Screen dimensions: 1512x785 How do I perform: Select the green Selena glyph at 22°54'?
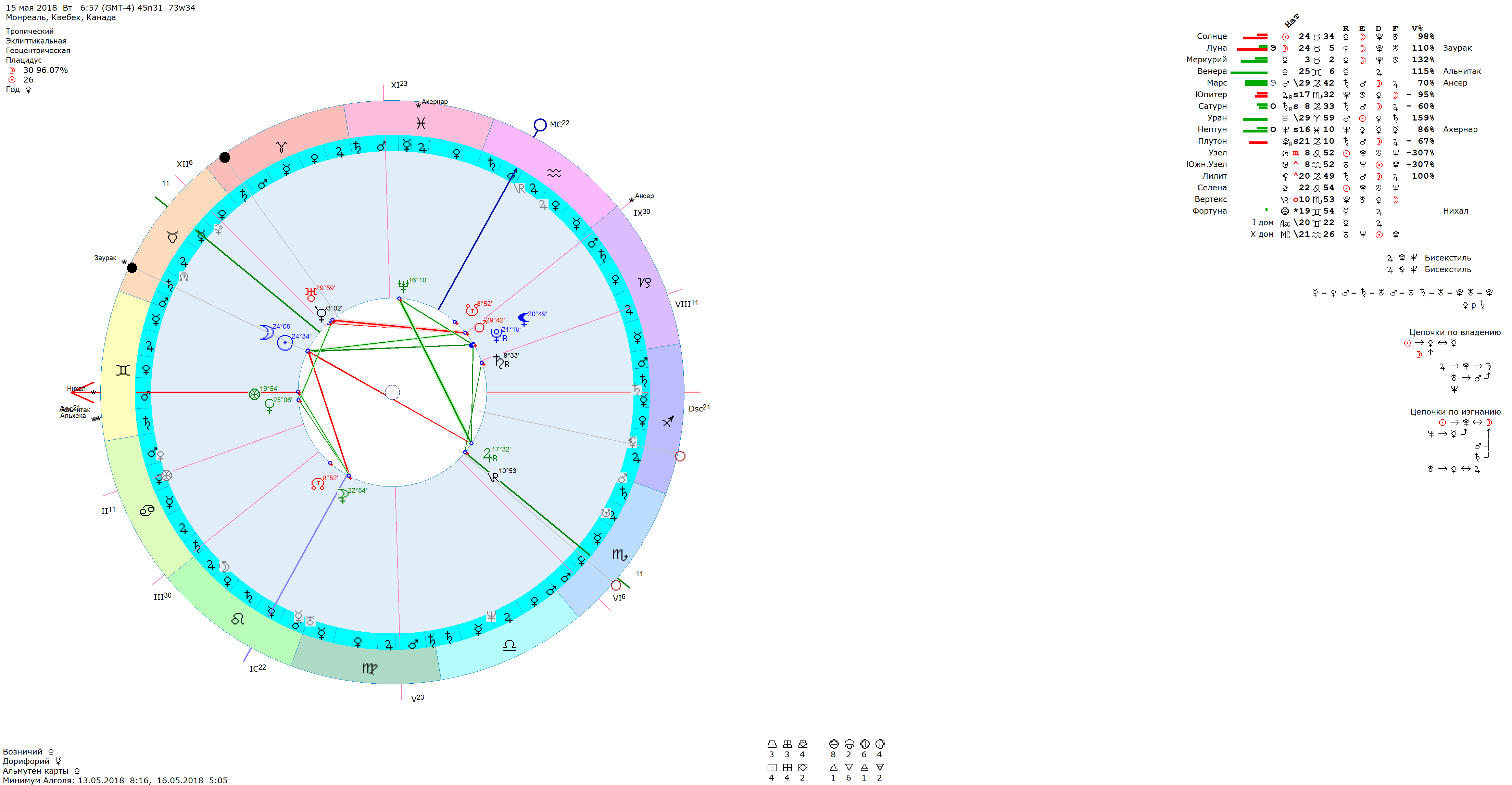coord(343,496)
